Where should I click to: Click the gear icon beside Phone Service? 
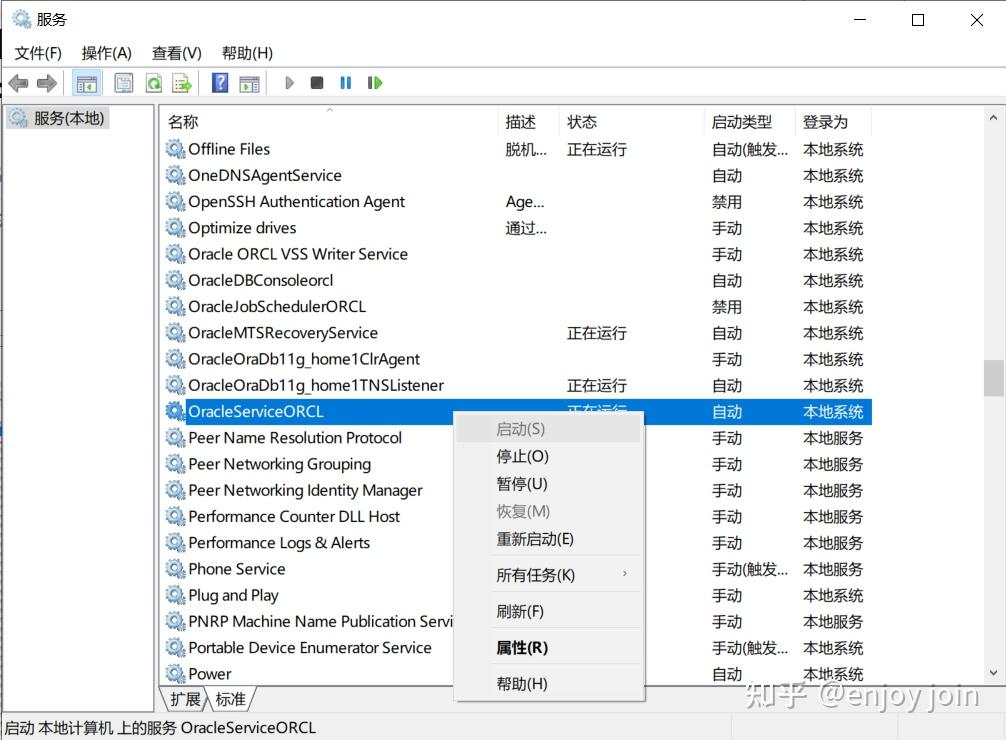point(175,569)
